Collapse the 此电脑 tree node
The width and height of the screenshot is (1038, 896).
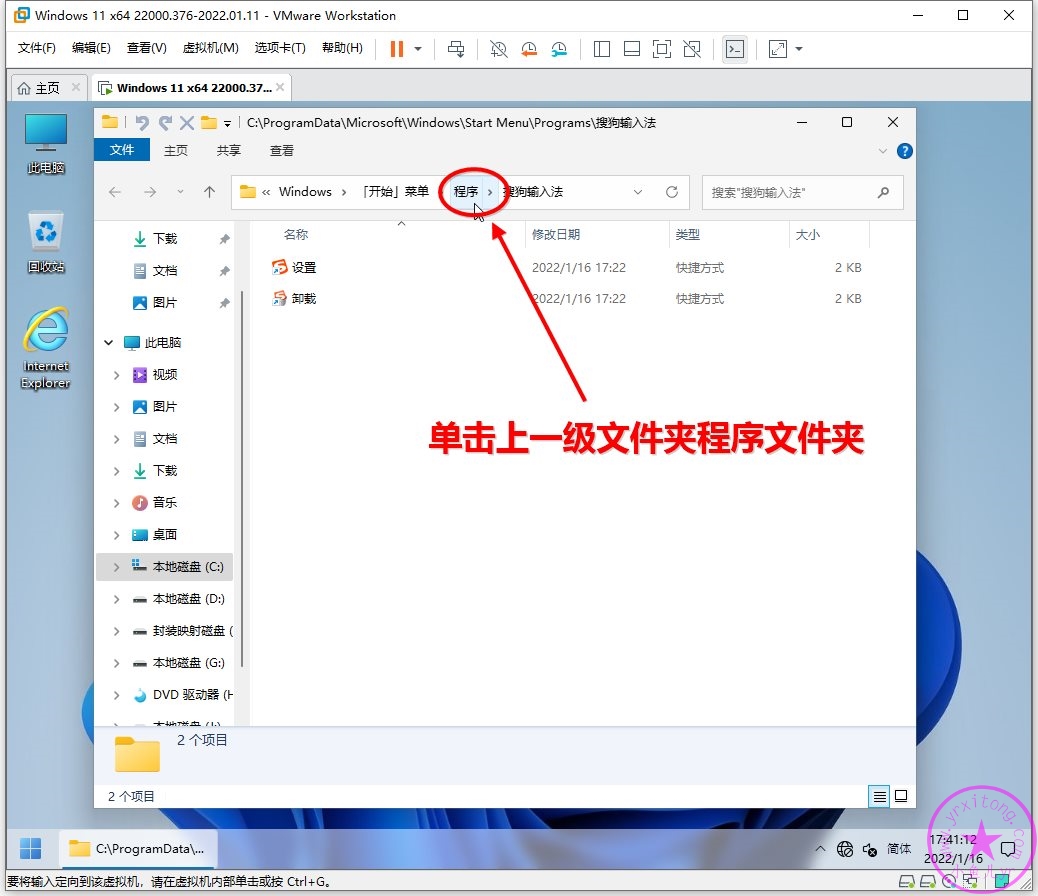[109, 342]
